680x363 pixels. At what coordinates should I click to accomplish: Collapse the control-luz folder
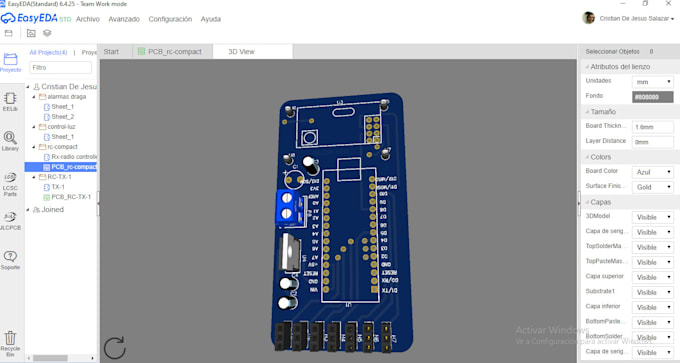tap(34, 127)
